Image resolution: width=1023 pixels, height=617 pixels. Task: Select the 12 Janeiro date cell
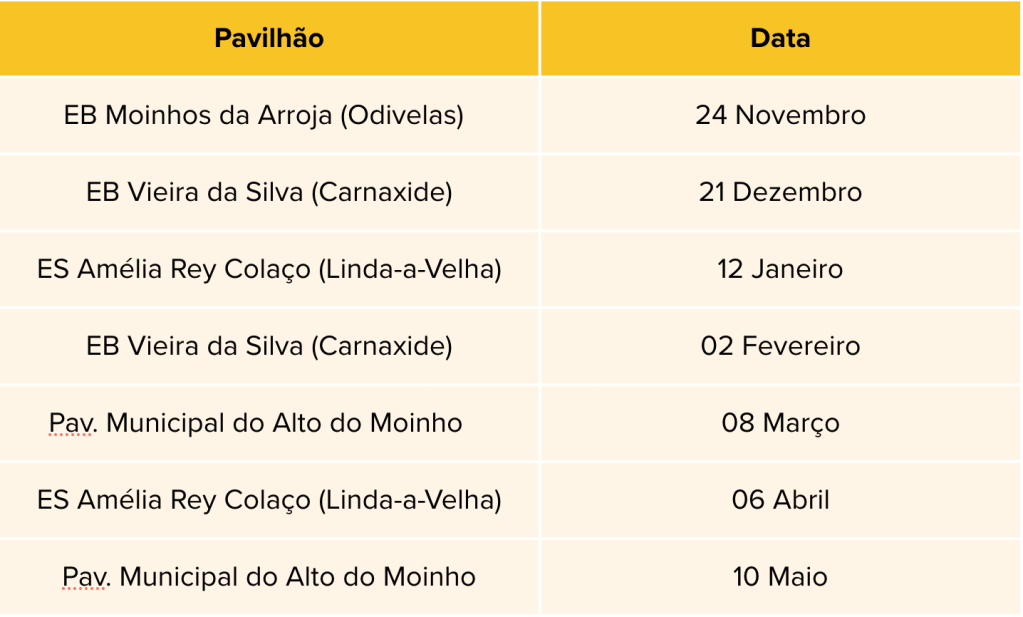point(780,269)
